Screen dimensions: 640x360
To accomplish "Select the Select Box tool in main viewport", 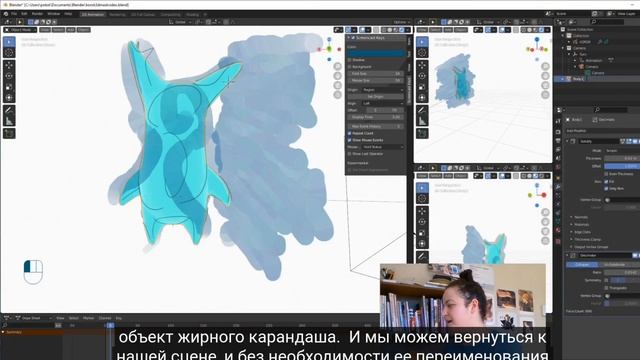I will tap(9, 42).
